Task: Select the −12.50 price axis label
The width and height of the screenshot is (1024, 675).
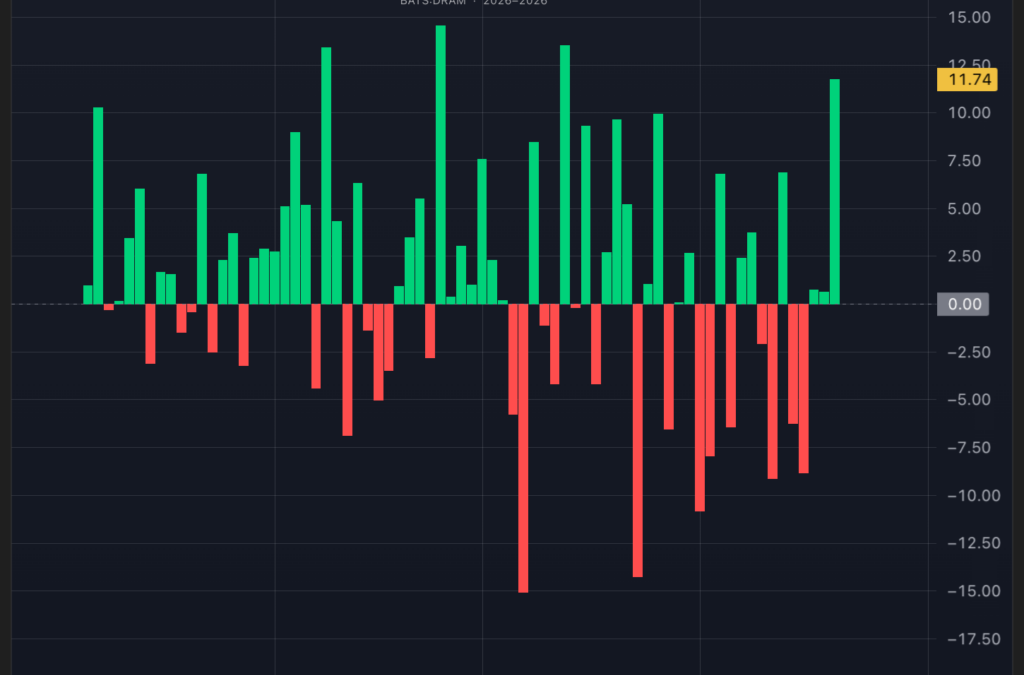Action: pos(974,543)
